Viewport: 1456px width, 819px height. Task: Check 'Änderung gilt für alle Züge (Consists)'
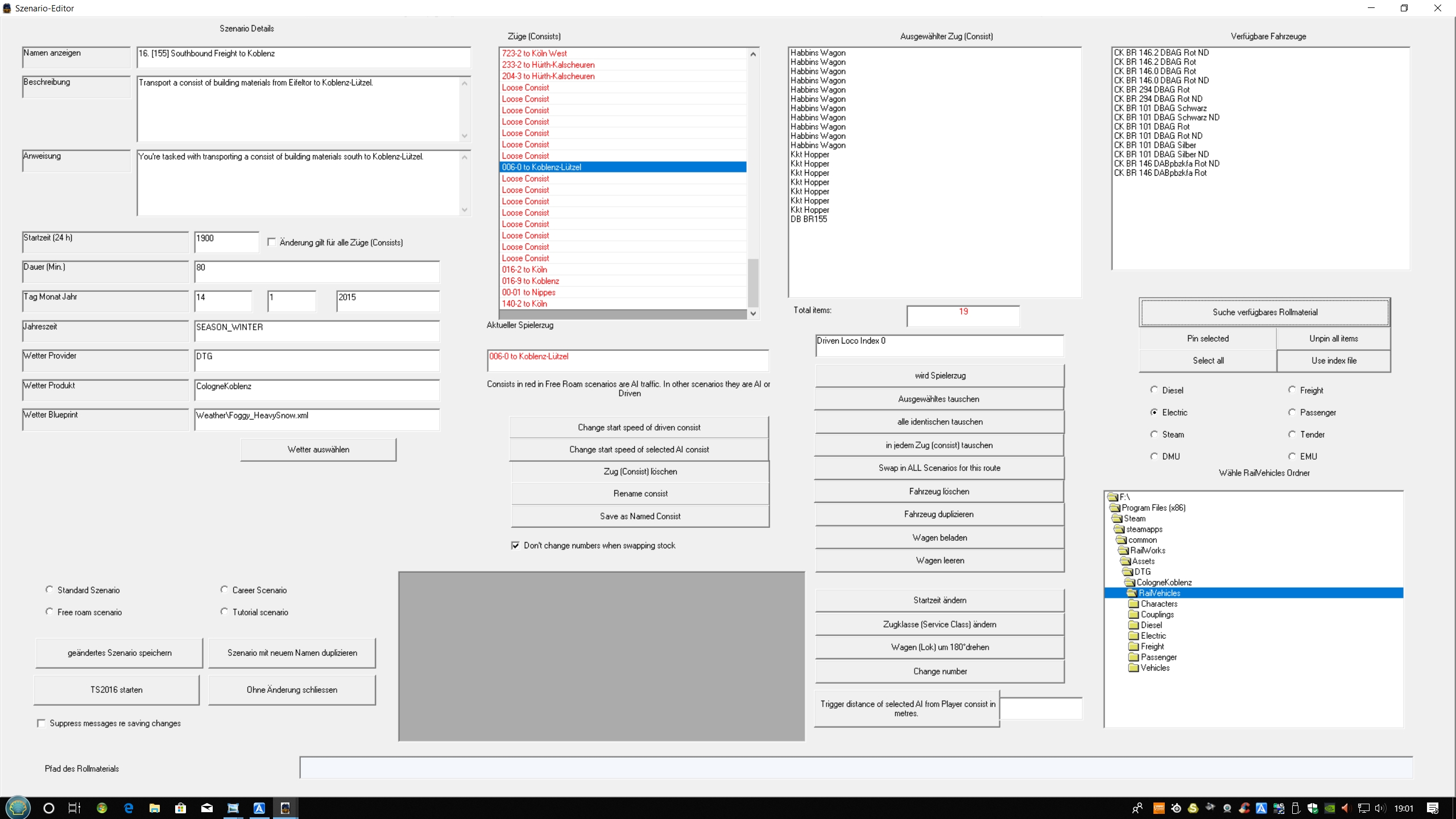coord(272,242)
